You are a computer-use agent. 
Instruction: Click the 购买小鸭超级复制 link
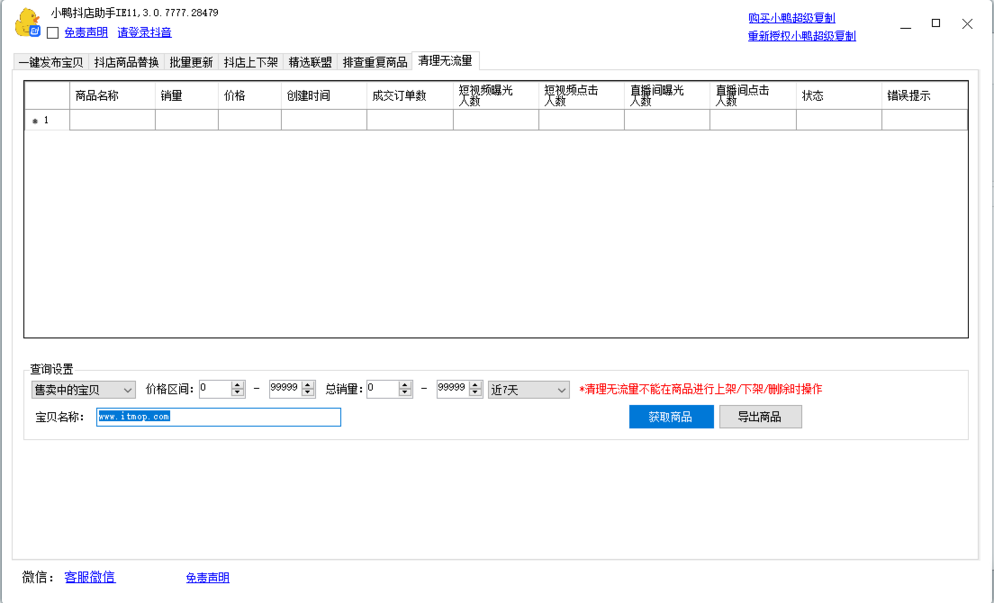pos(791,18)
